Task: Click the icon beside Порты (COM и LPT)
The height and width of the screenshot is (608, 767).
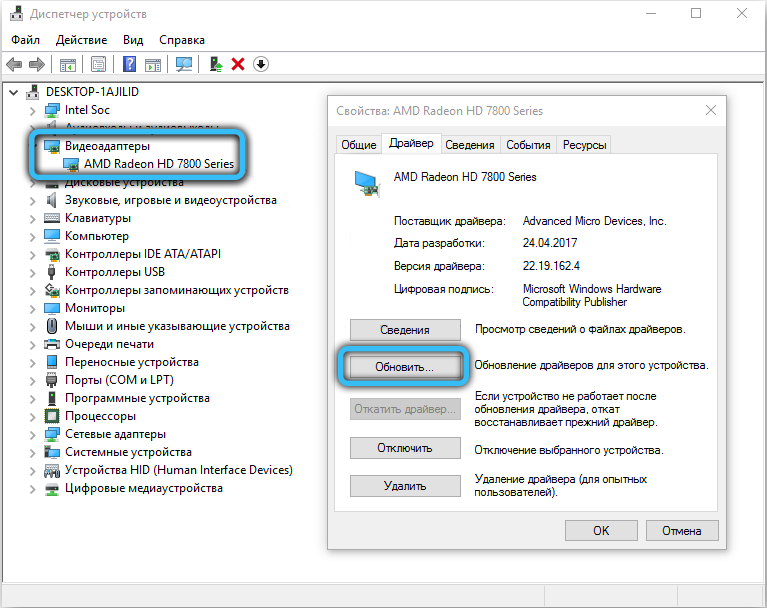Action: click(x=51, y=380)
